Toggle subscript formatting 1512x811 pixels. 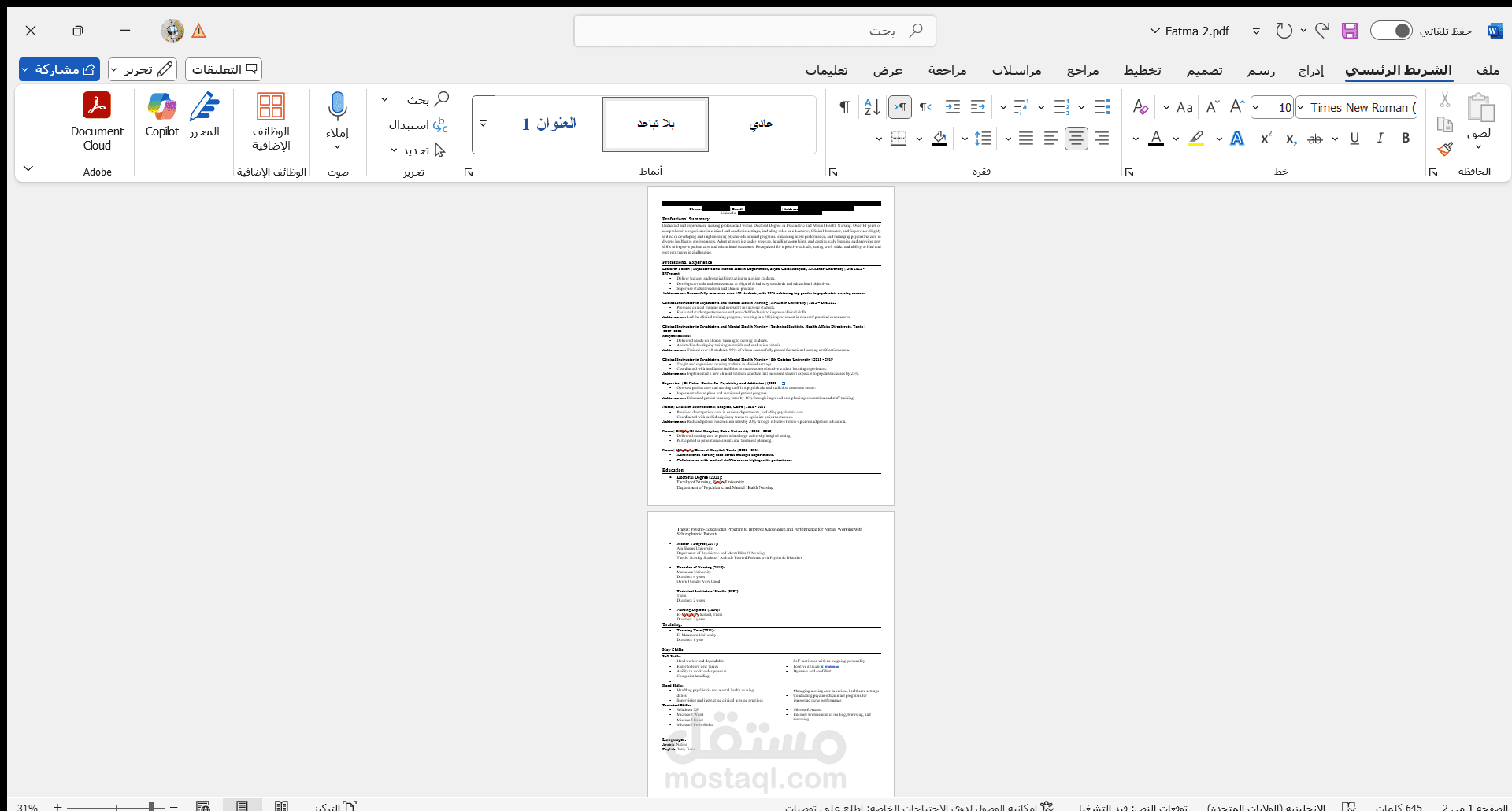point(1291,139)
